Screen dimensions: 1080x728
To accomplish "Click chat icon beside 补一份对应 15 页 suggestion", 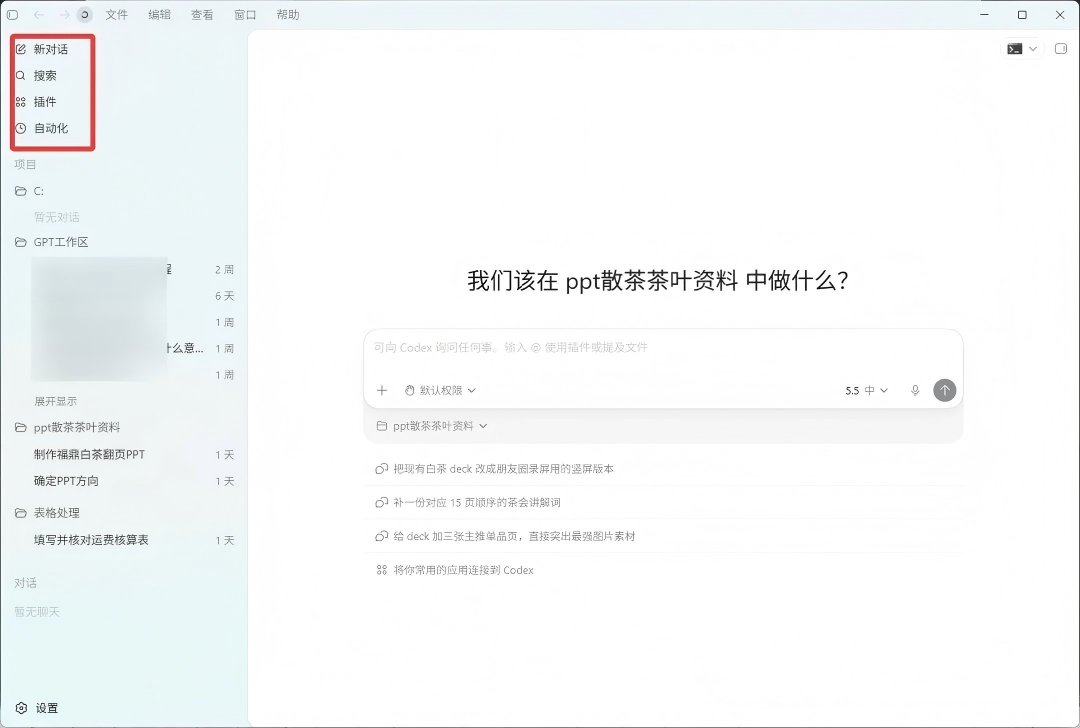I will 382,503.
